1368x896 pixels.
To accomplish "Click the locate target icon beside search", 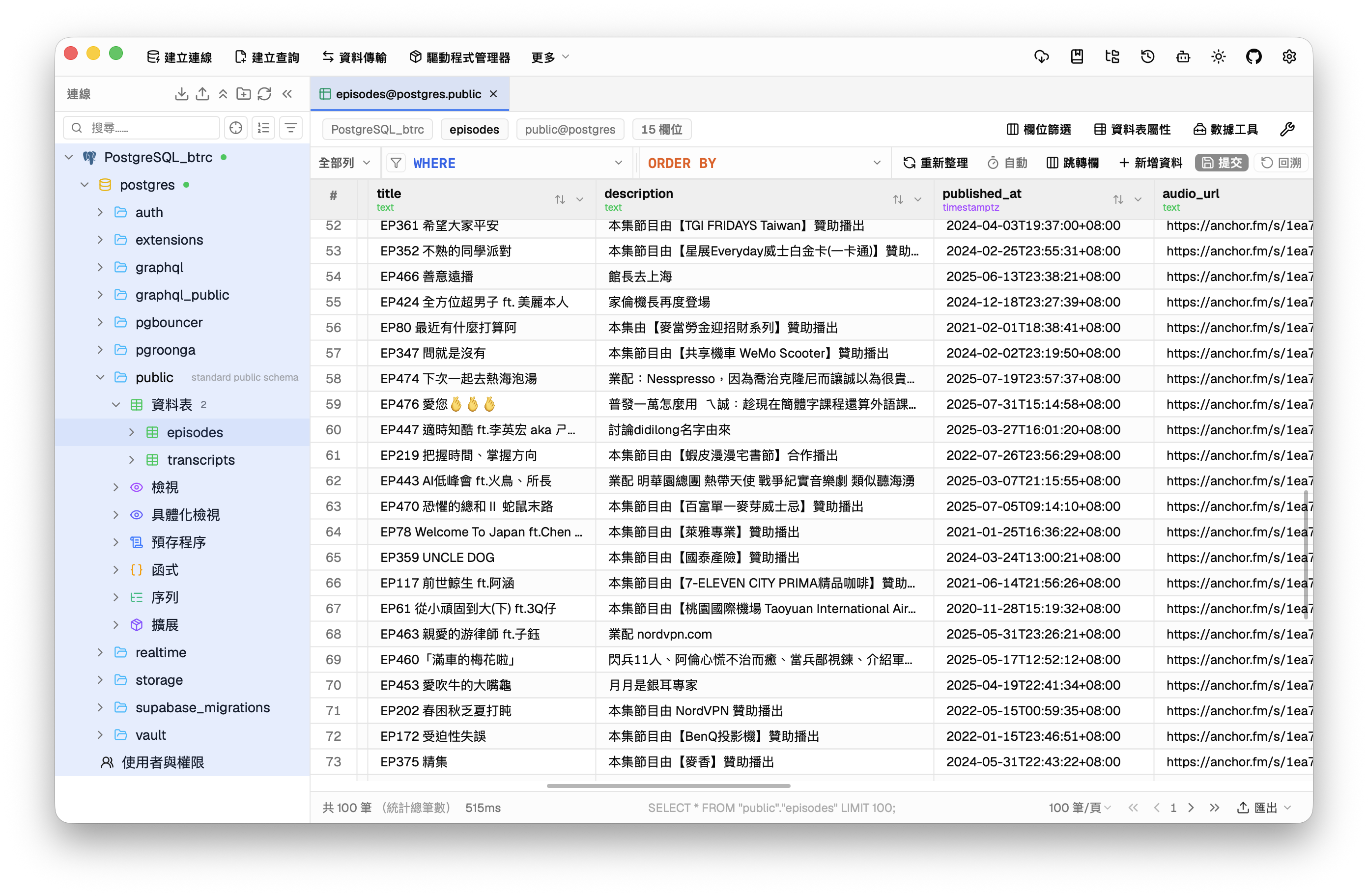I will [236, 128].
